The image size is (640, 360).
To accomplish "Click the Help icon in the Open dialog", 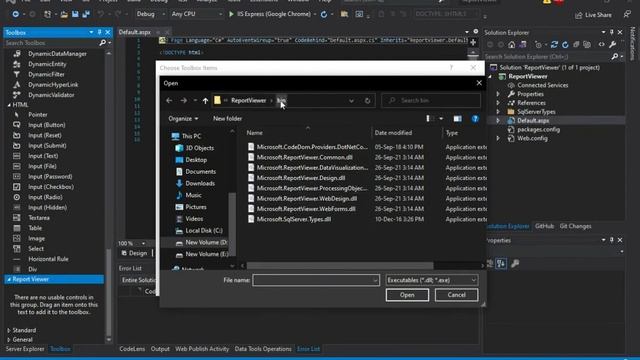I will pyautogui.click(x=475, y=119).
